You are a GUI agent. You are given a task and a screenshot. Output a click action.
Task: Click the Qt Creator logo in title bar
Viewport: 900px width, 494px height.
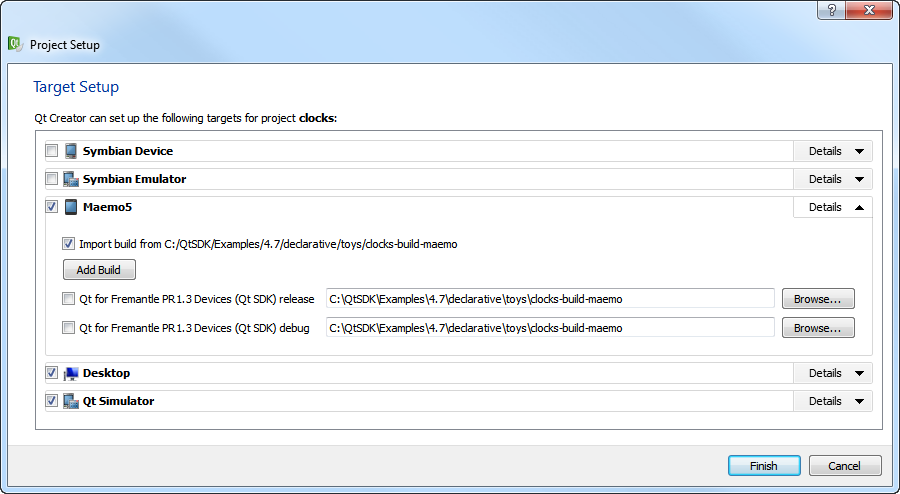pos(15,44)
